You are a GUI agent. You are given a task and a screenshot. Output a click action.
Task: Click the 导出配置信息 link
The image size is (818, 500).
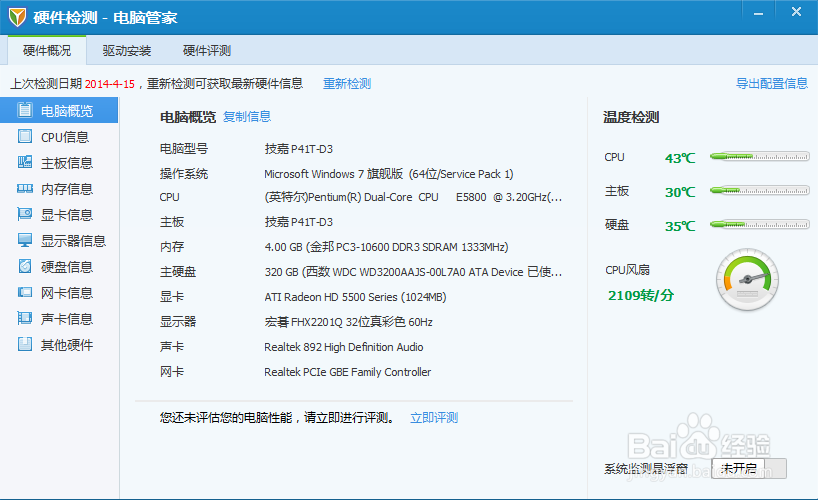pyautogui.click(x=772, y=84)
